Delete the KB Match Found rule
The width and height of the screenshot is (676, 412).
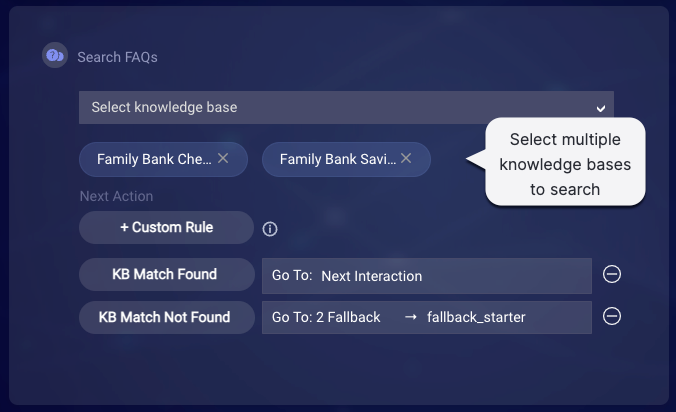612,274
